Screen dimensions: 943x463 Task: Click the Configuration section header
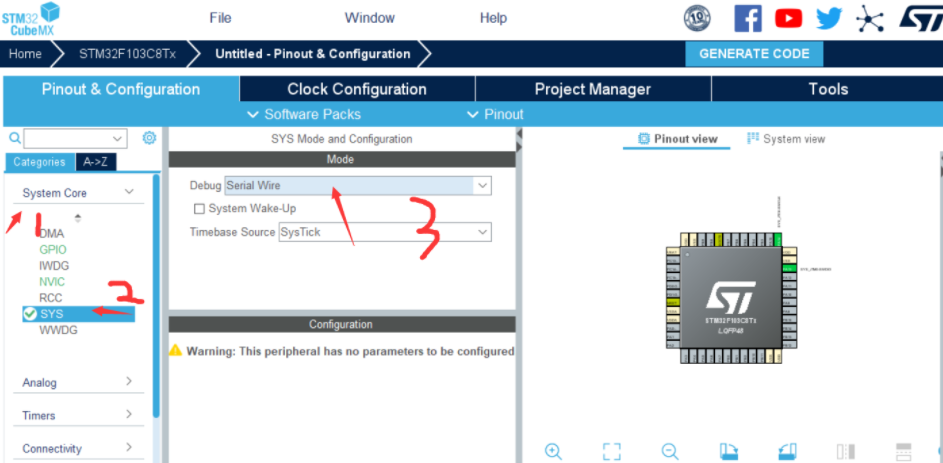click(342, 324)
